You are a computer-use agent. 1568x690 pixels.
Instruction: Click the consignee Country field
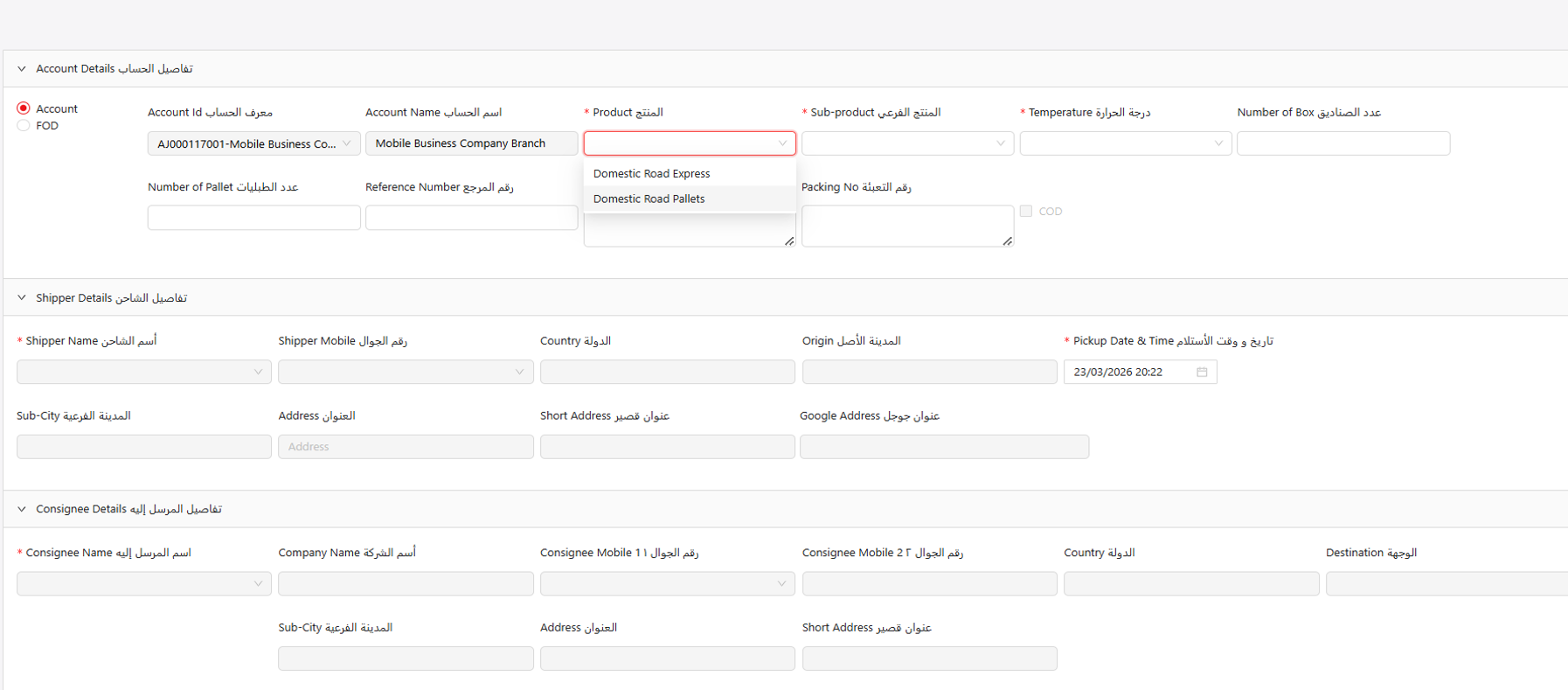click(x=1191, y=583)
